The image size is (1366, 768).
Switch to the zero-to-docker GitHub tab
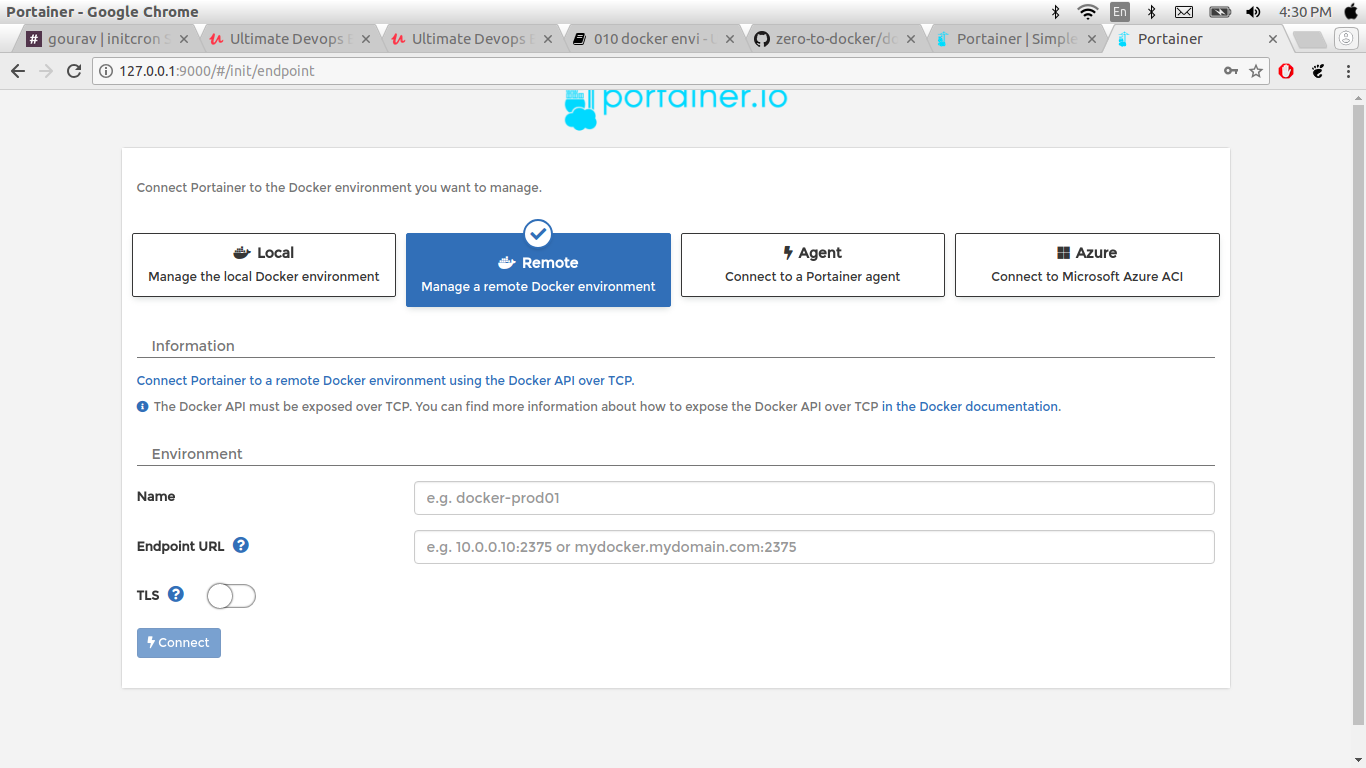click(836, 39)
